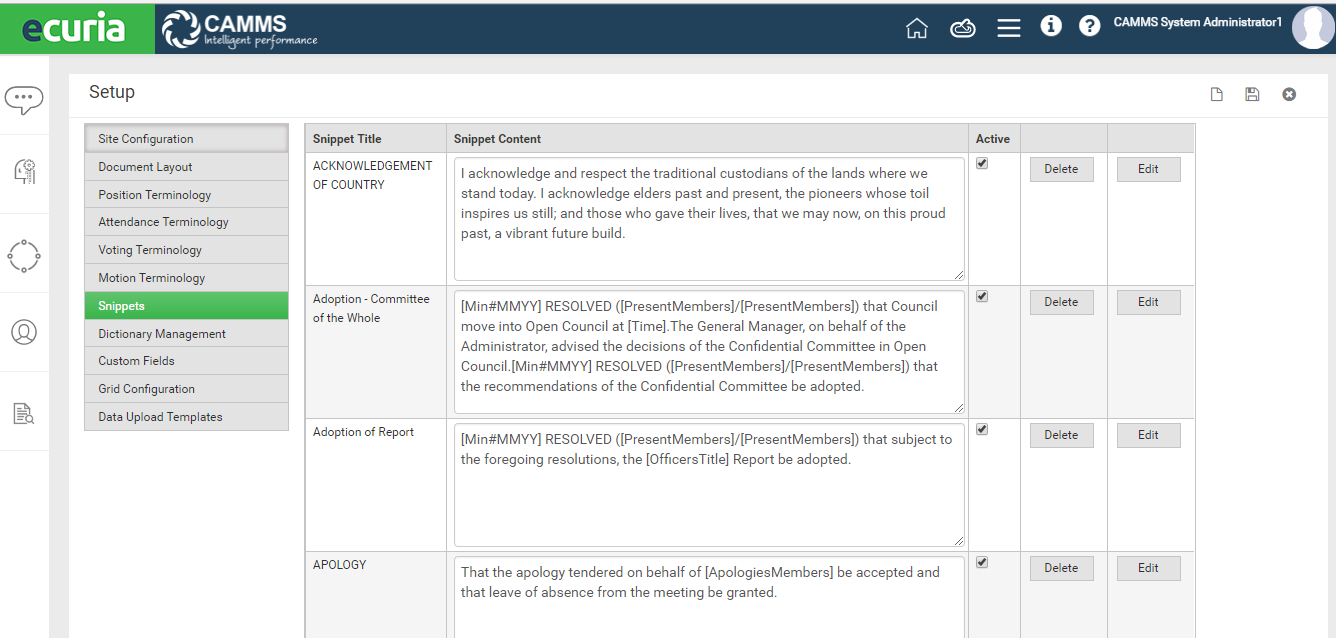Click the APOLOGY snippet content textarea
The image size is (1336, 638).
(x=709, y=597)
